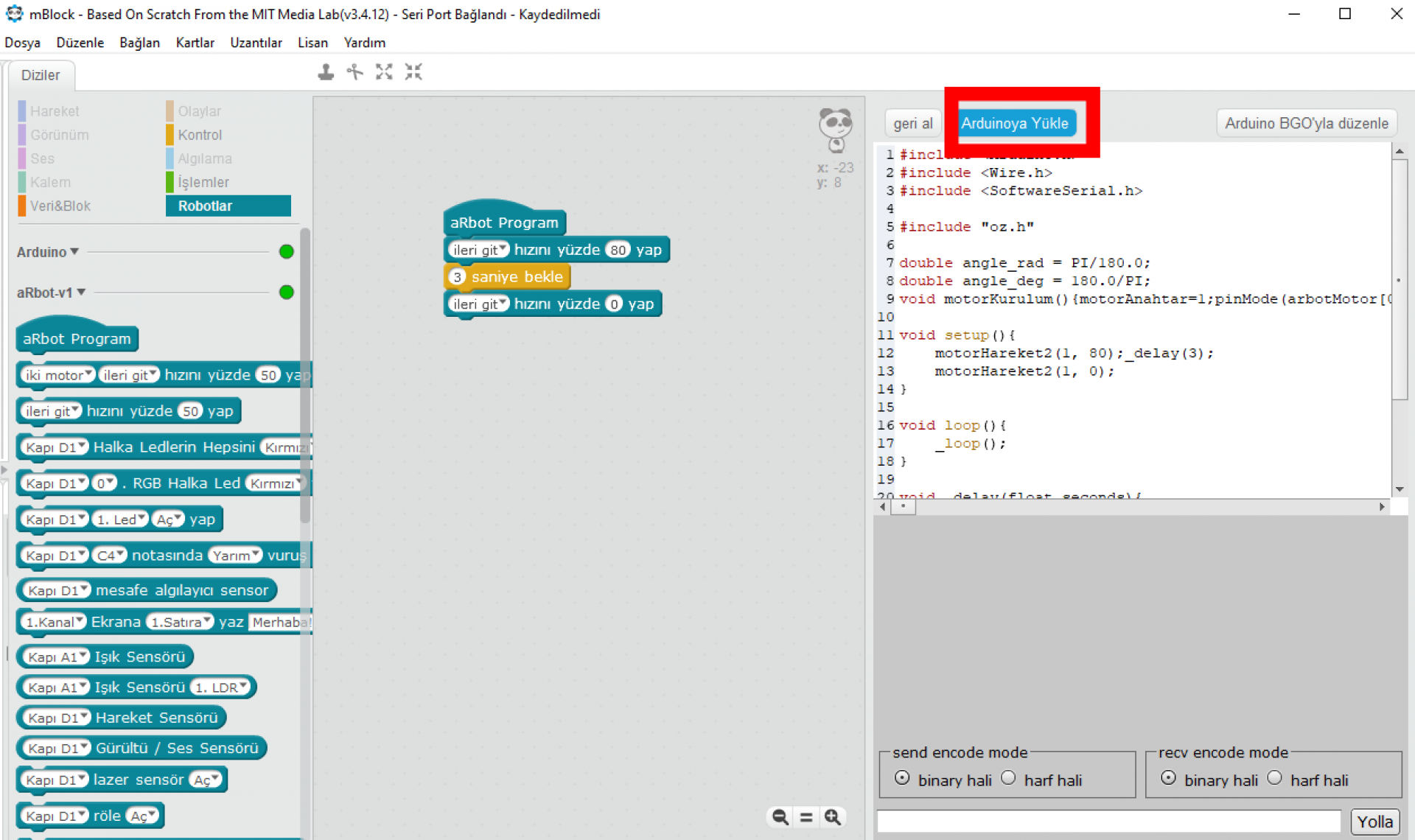Open direction dropdown in hızını yüzde 0 script block
1415x840 pixels.
point(479,304)
